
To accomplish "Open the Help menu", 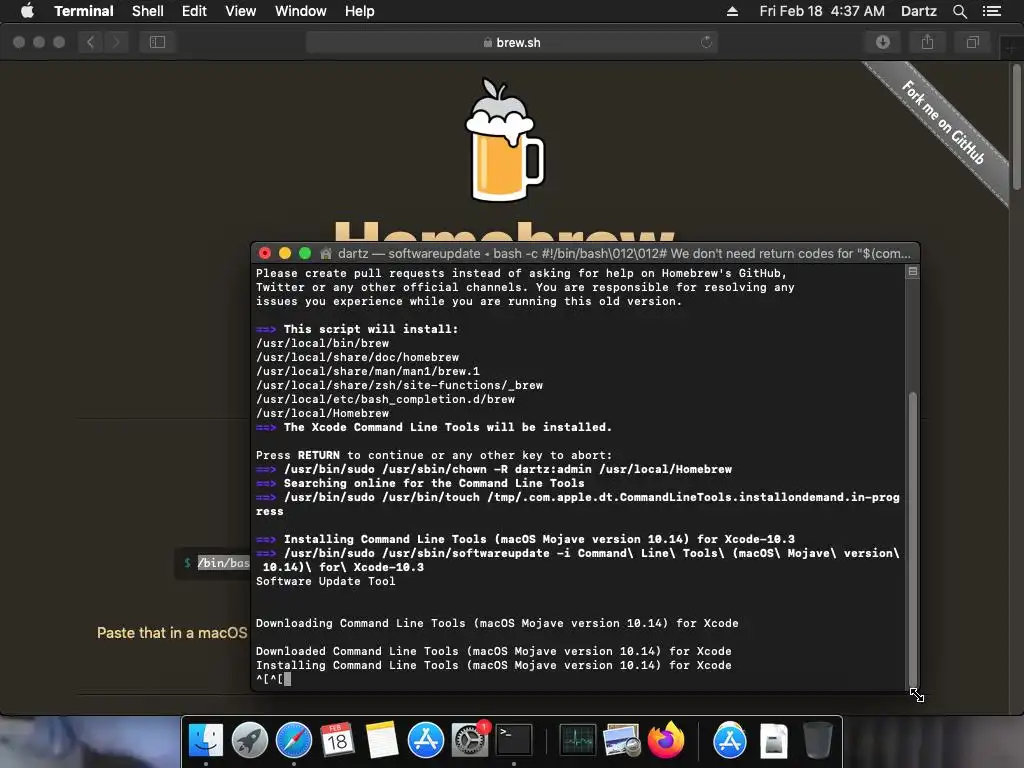I will 359,11.
